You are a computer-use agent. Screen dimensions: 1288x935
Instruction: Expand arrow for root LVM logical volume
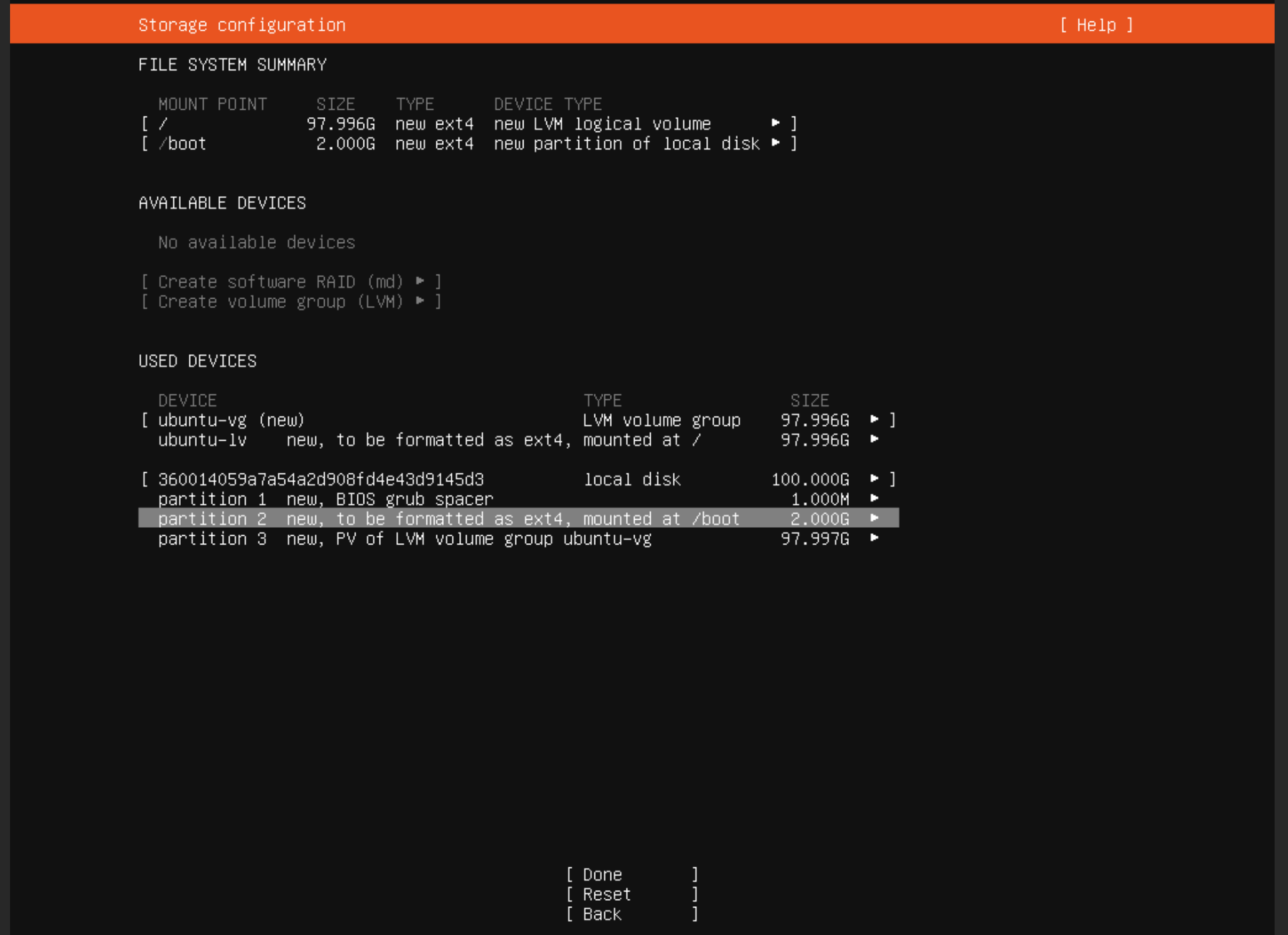coord(775,123)
